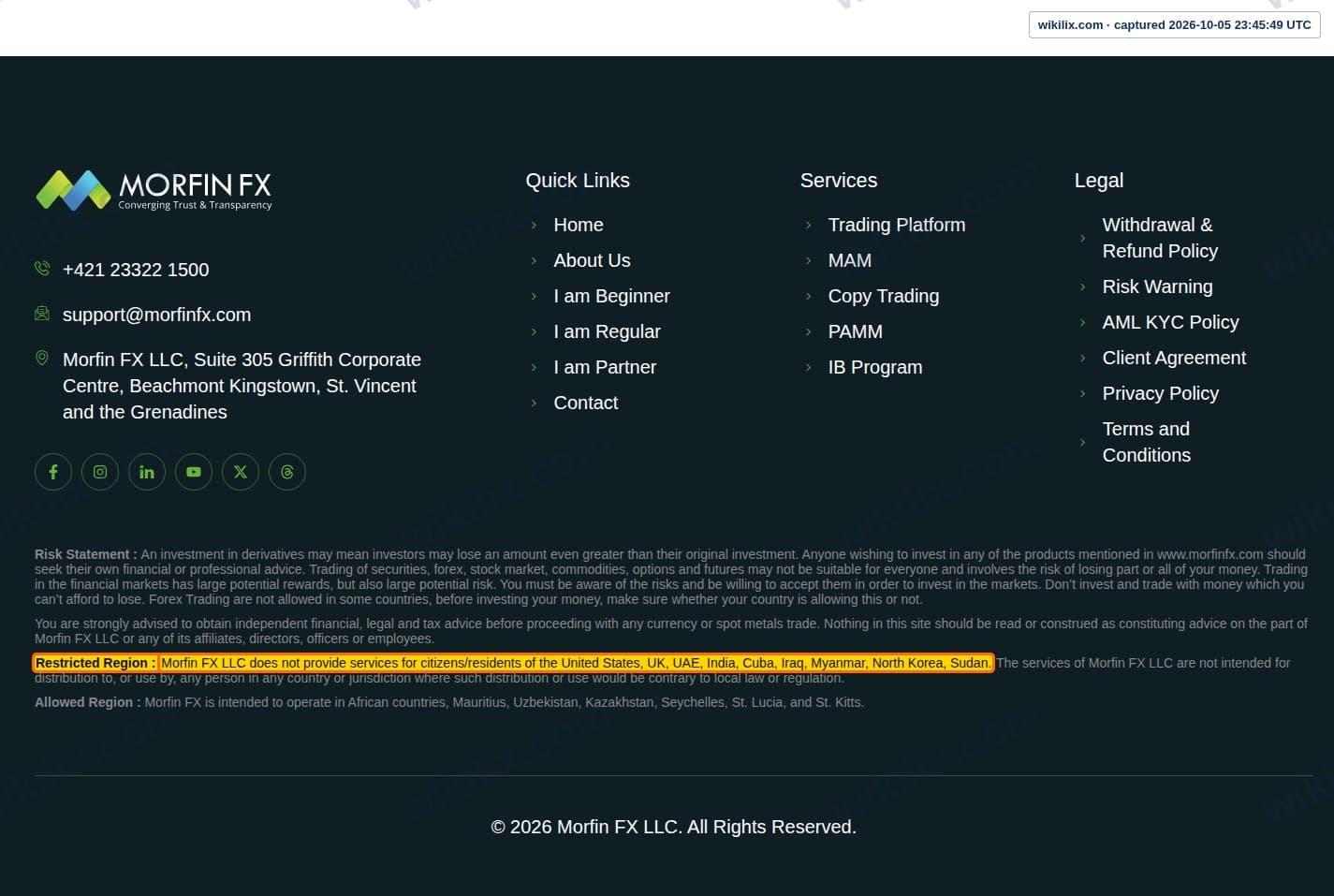Viewport: 1334px width, 896px height.
Task: Click the Restricted Region label
Action: pyautogui.click(x=95, y=663)
